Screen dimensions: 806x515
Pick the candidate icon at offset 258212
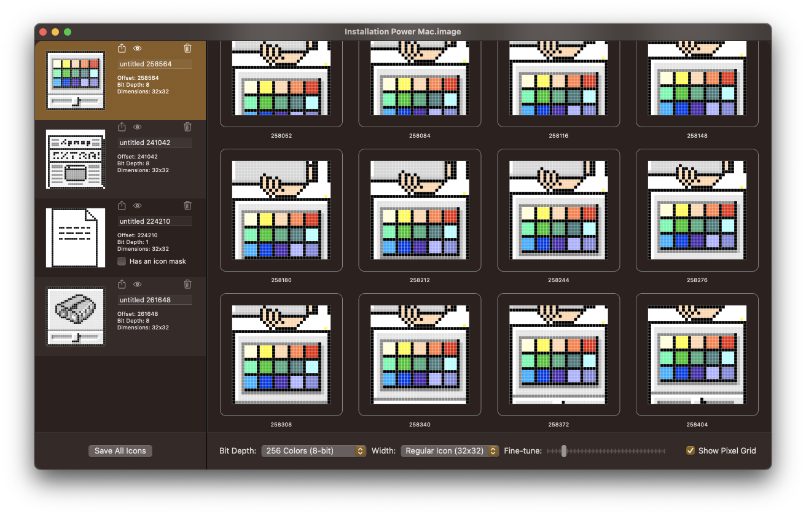(420, 210)
